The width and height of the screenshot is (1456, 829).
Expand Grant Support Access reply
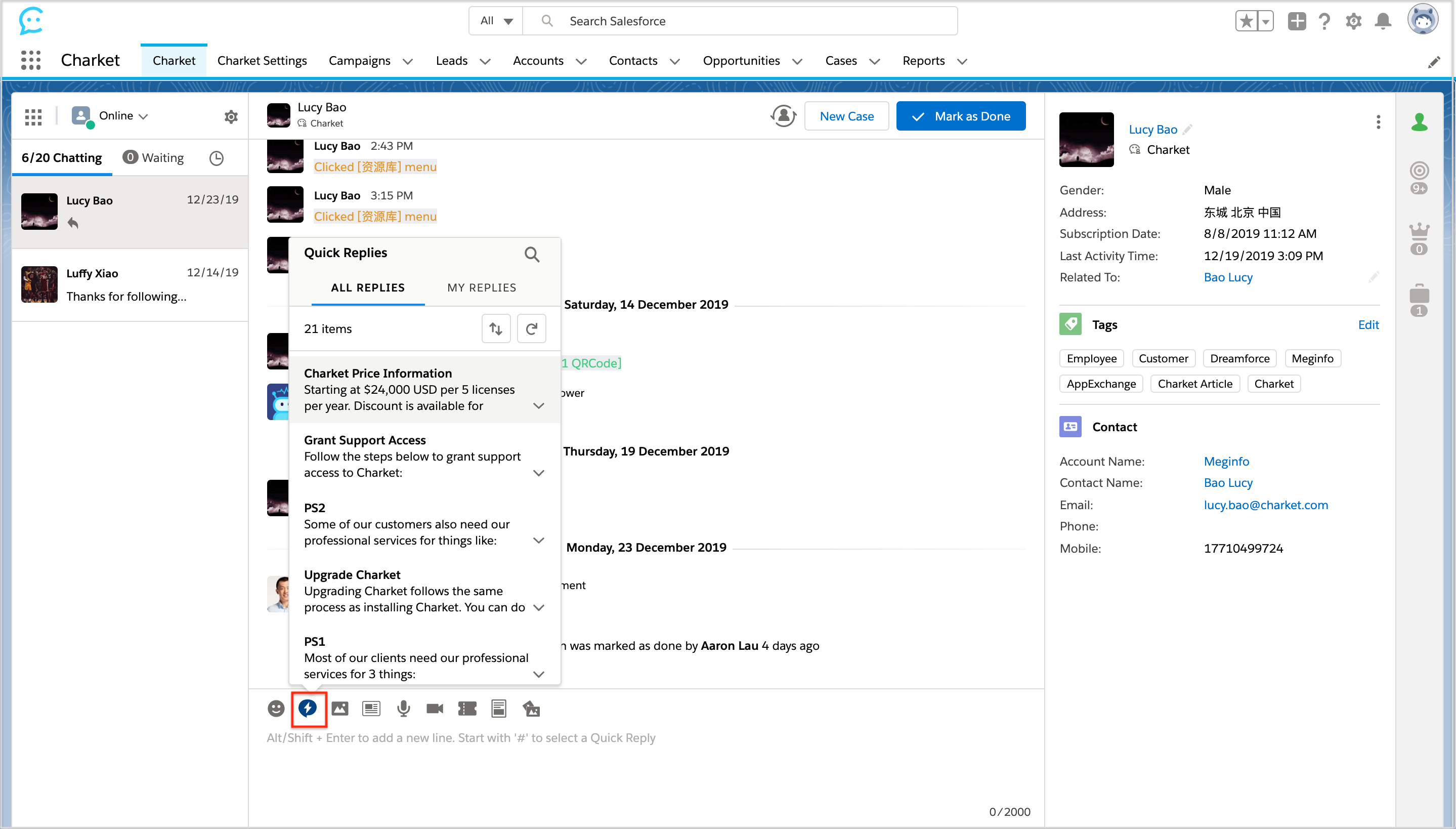(x=538, y=473)
